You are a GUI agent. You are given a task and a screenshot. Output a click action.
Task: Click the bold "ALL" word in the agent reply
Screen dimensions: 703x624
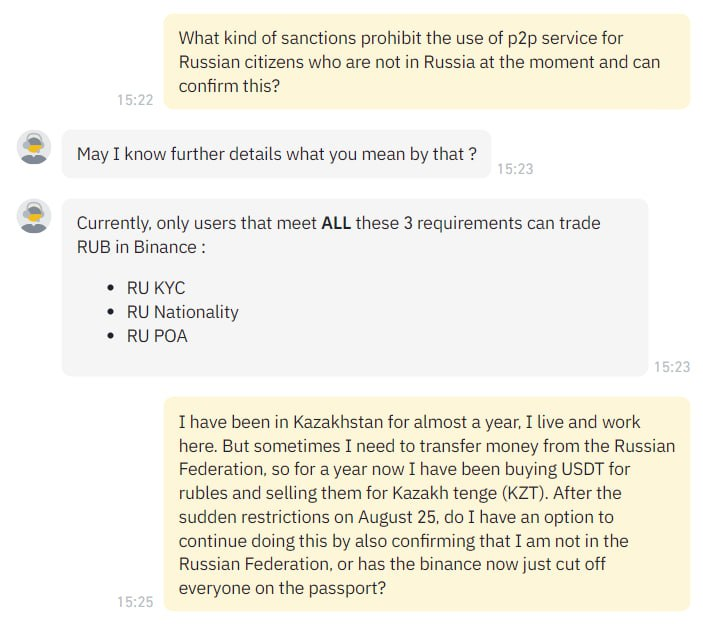[x=336, y=223]
